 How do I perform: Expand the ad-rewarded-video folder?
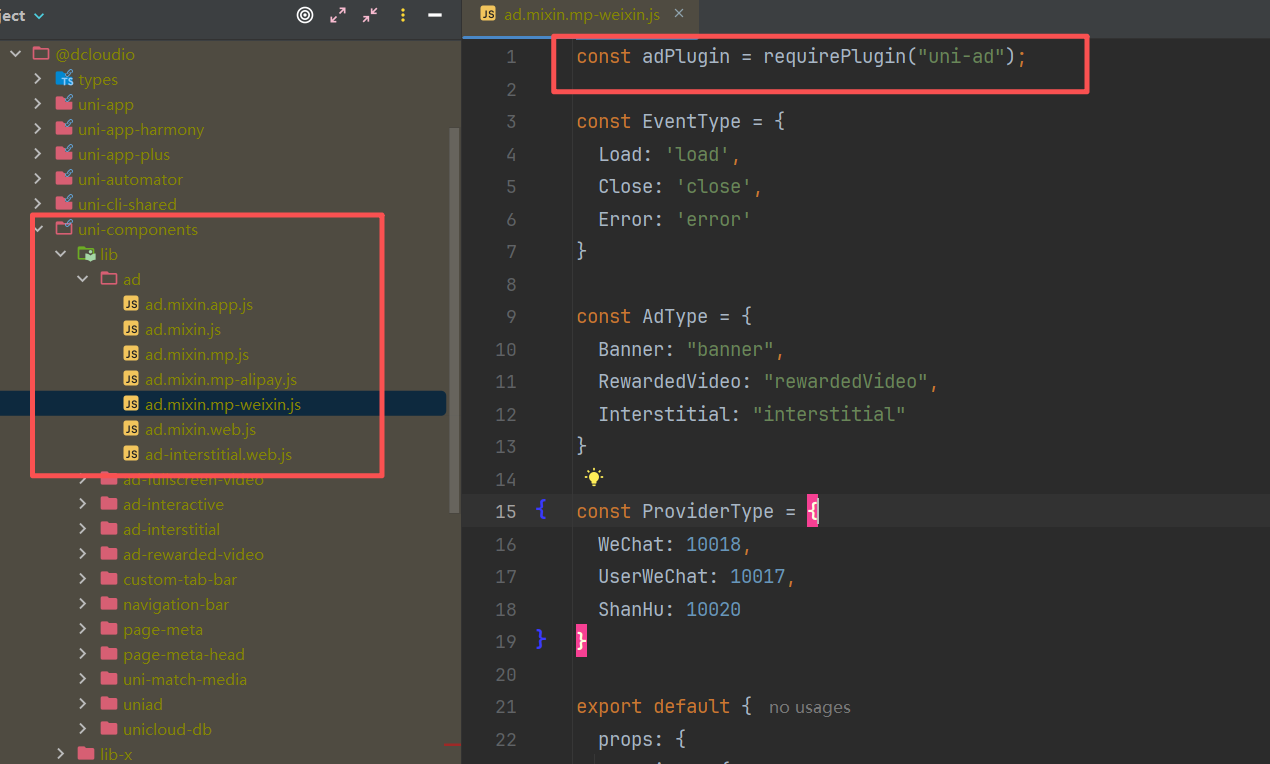point(84,554)
